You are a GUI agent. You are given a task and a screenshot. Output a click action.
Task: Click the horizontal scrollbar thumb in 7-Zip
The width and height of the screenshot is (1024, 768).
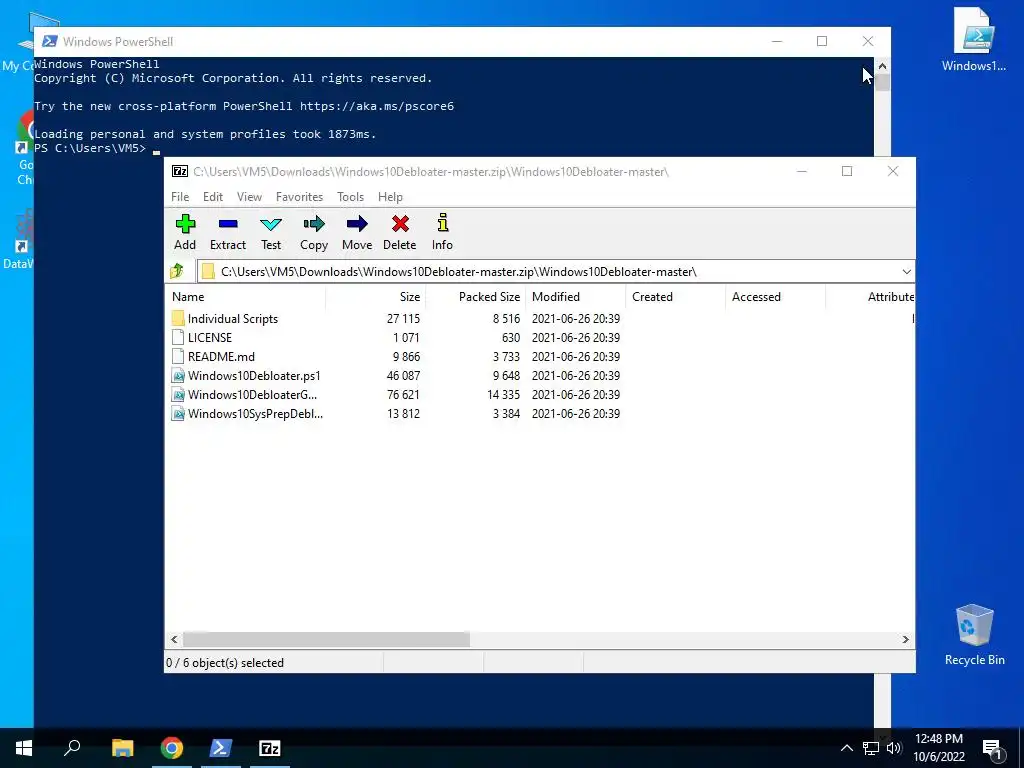click(x=326, y=639)
